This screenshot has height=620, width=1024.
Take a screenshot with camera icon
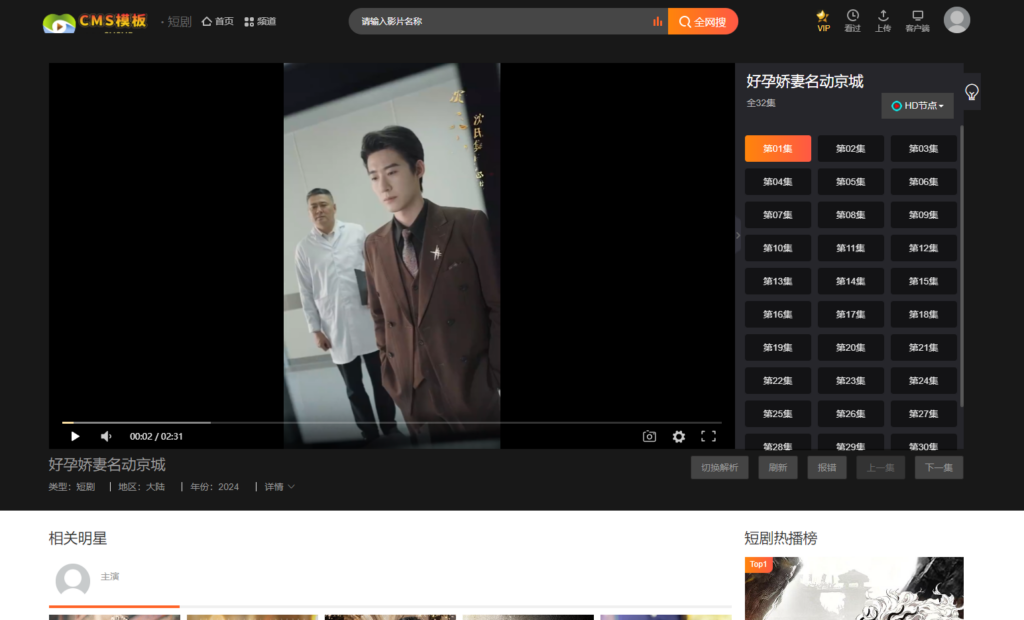click(649, 436)
